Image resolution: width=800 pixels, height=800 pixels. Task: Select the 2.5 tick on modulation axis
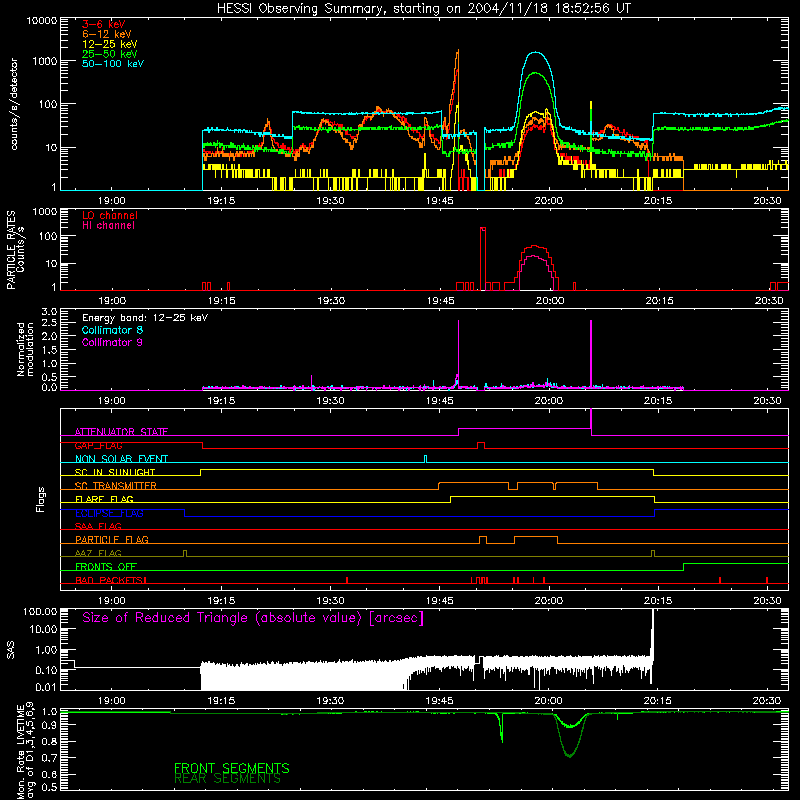49,323
